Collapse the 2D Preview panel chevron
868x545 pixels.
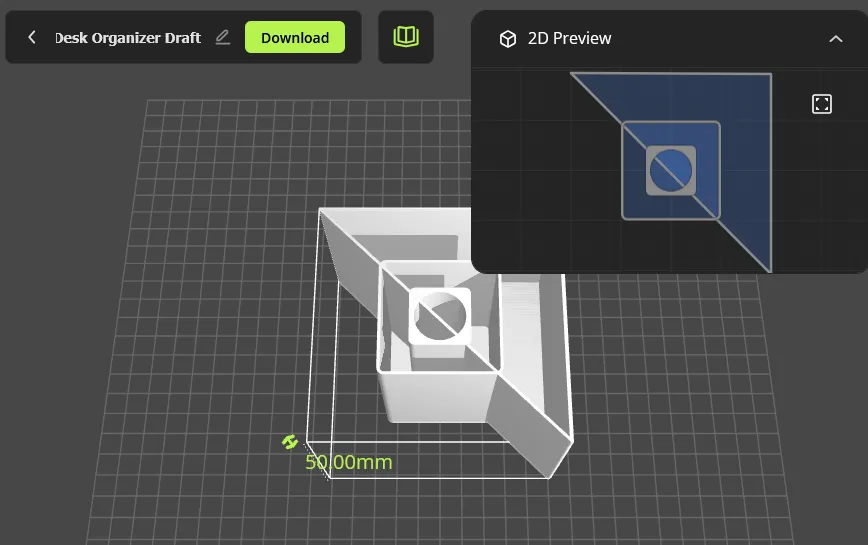[x=836, y=39]
